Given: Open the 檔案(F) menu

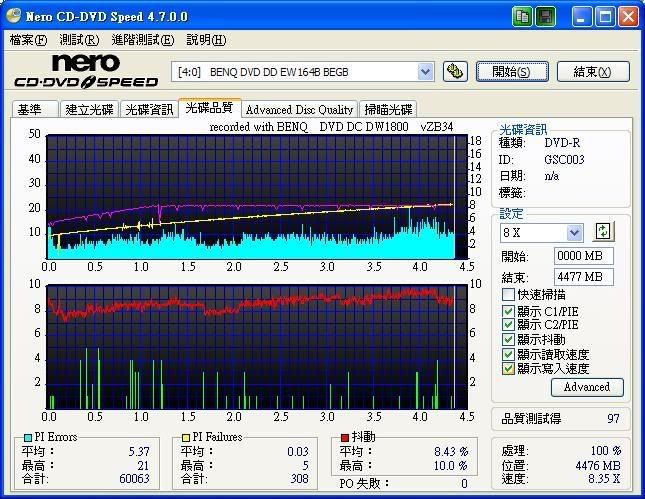Looking at the screenshot, I should 28,40.
